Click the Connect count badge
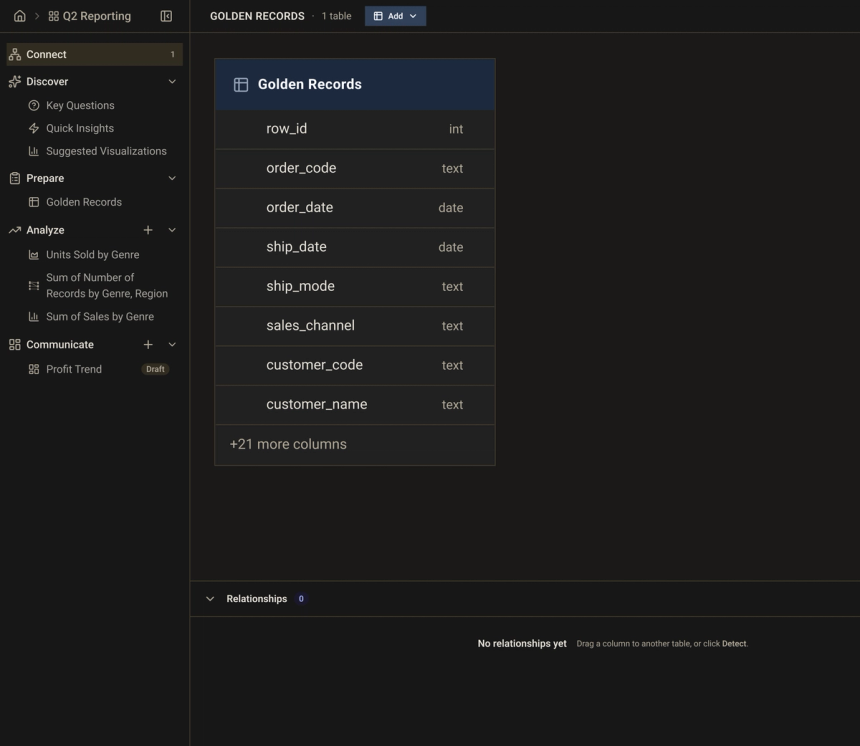Screen dimensions: 860x746 (172, 54)
